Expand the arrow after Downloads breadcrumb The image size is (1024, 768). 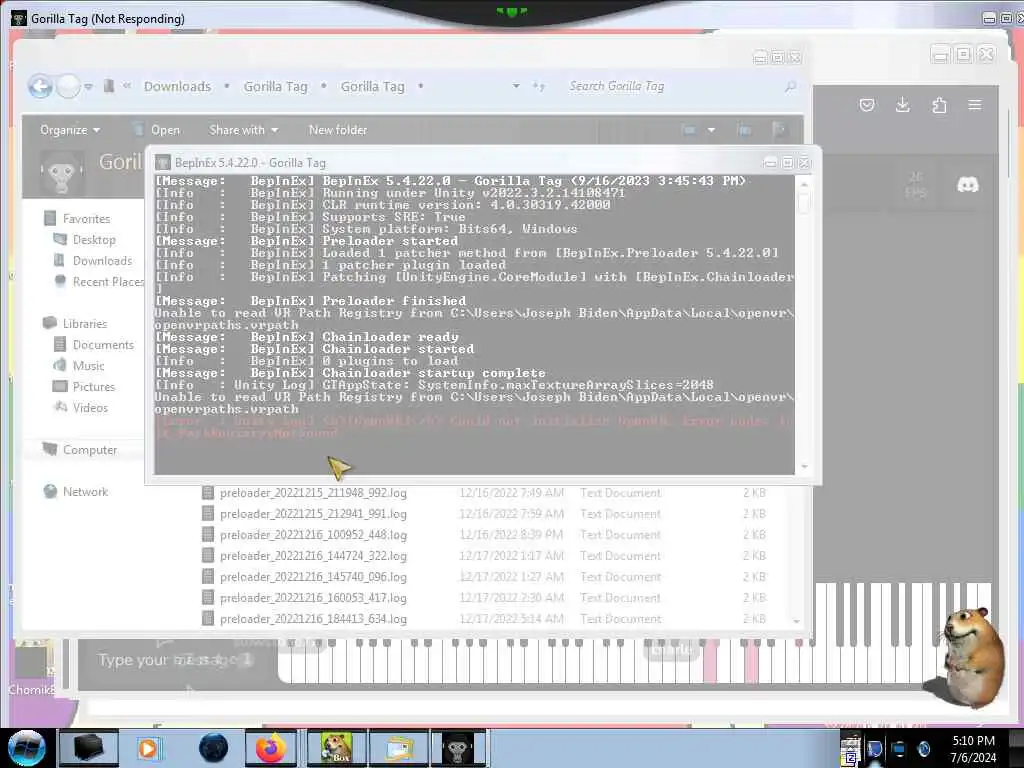pos(227,86)
